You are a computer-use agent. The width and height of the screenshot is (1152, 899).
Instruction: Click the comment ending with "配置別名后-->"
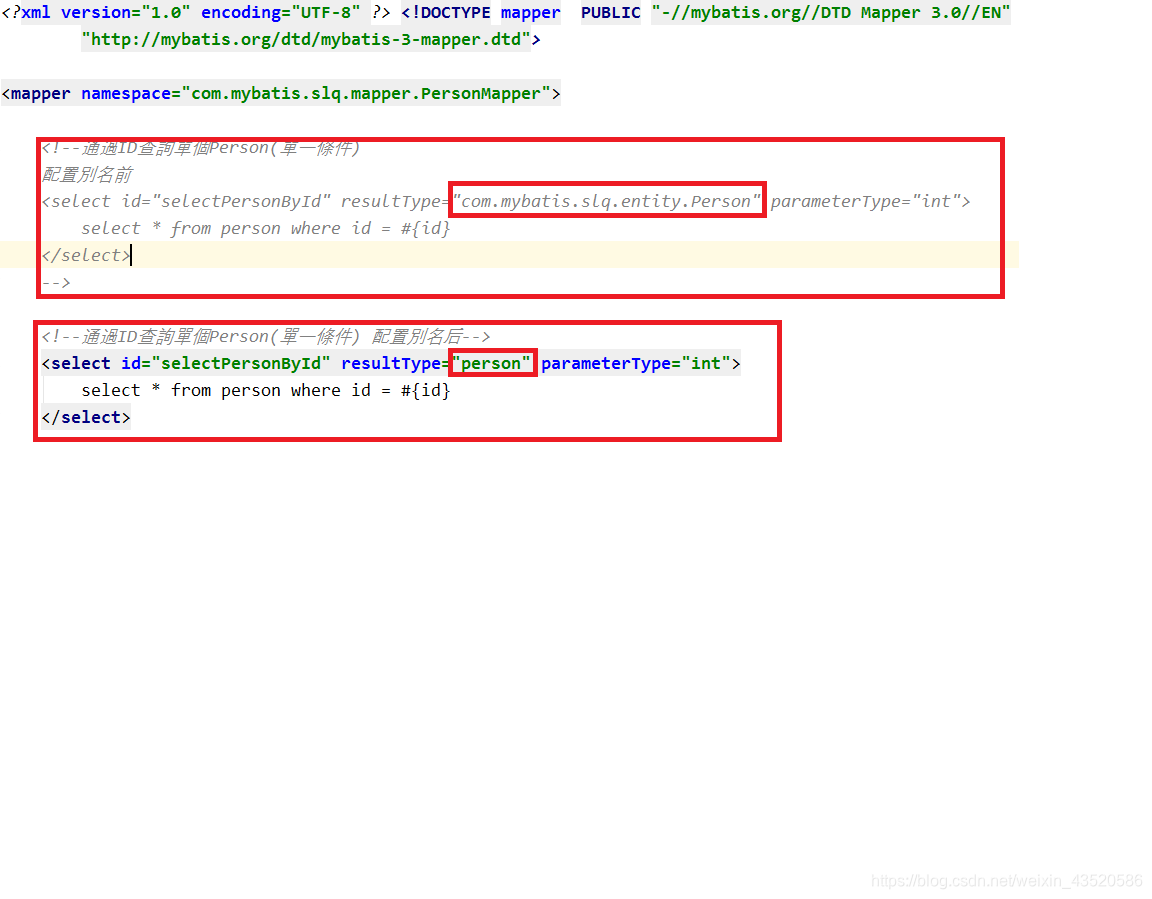[266, 336]
